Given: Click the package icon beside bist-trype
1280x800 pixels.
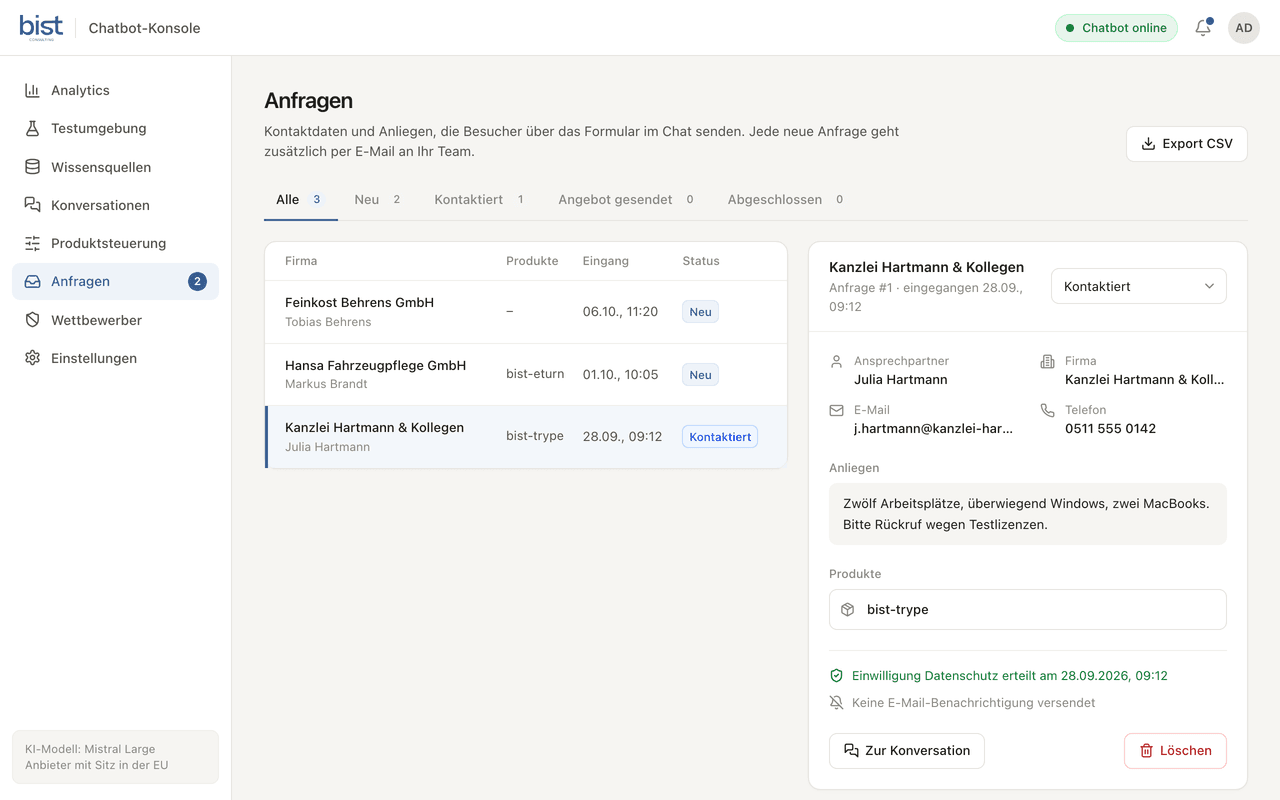Looking at the screenshot, I should click(x=848, y=609).
